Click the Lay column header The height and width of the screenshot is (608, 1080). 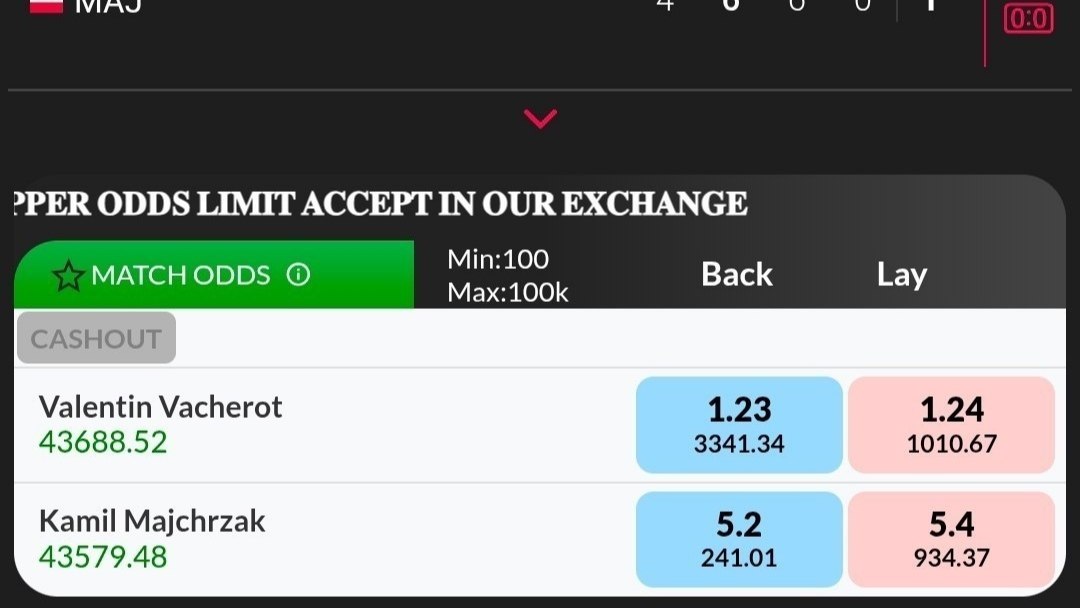click(x=902, y=275)
